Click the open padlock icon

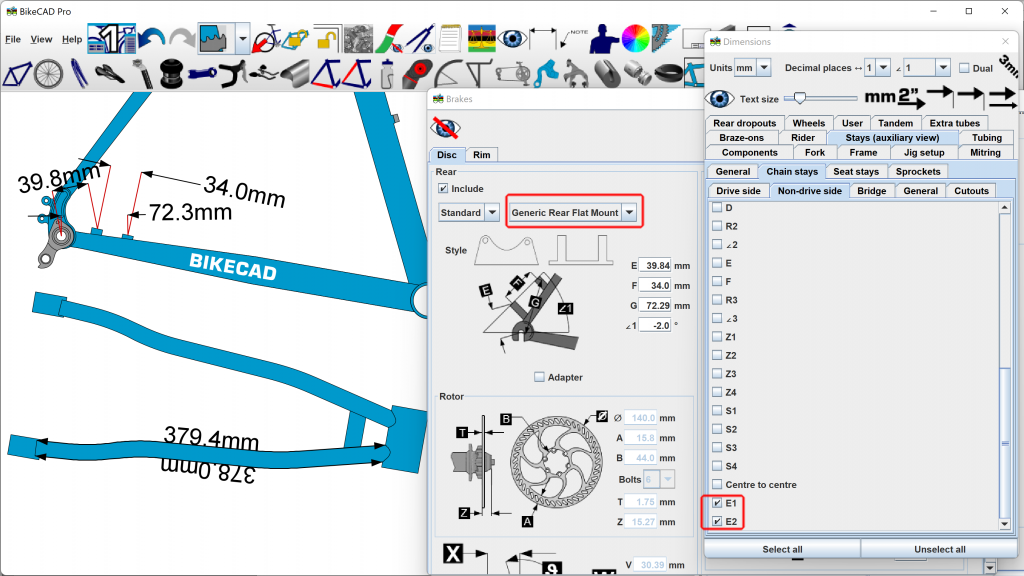[x=326, y=39]
